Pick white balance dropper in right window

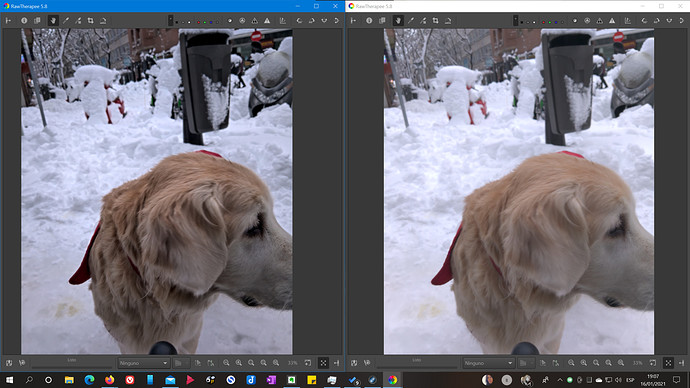(411, 21)
